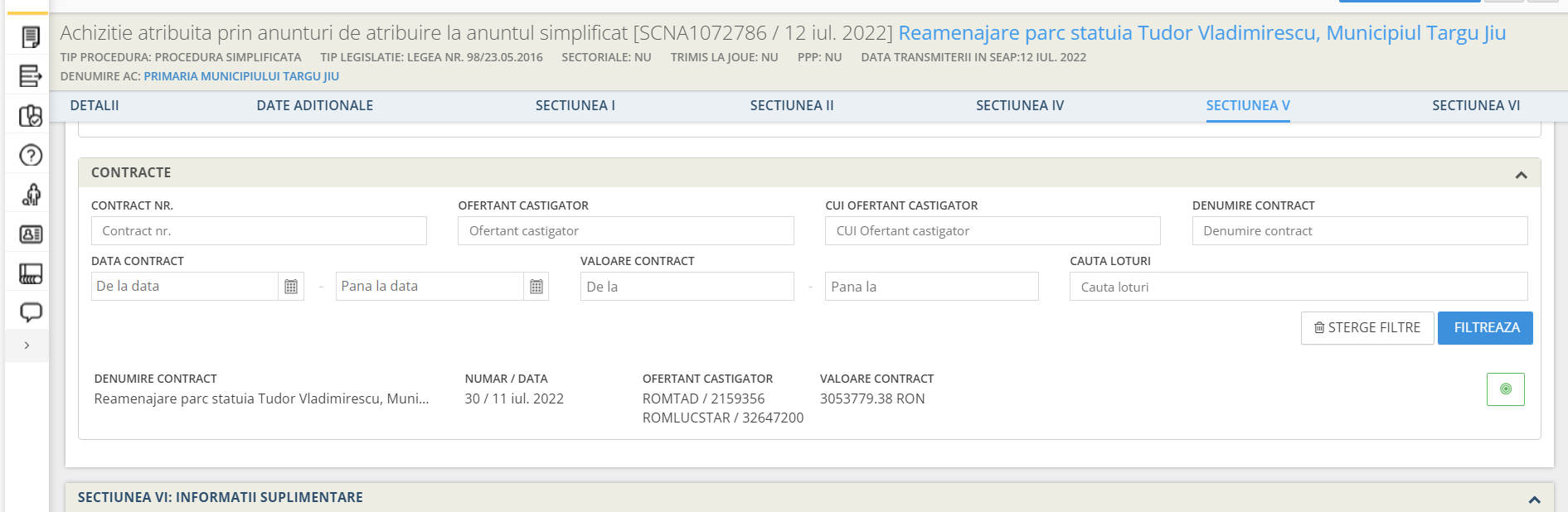Expand the left sidebar with chevron

[x=27, y=345]
